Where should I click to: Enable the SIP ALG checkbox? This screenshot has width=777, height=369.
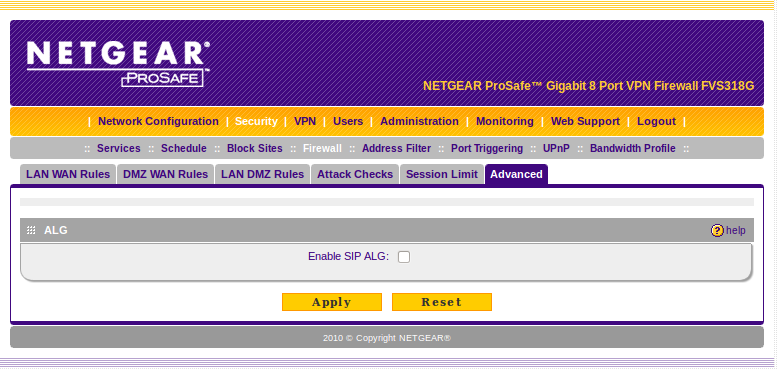[x=404, y=257]
